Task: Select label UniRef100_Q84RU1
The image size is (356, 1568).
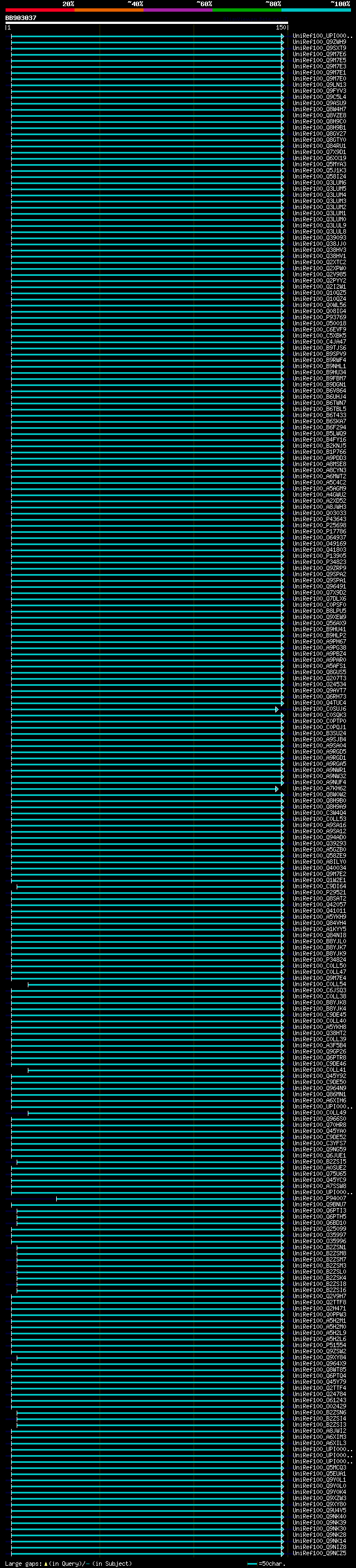Action: pos(319,146)
